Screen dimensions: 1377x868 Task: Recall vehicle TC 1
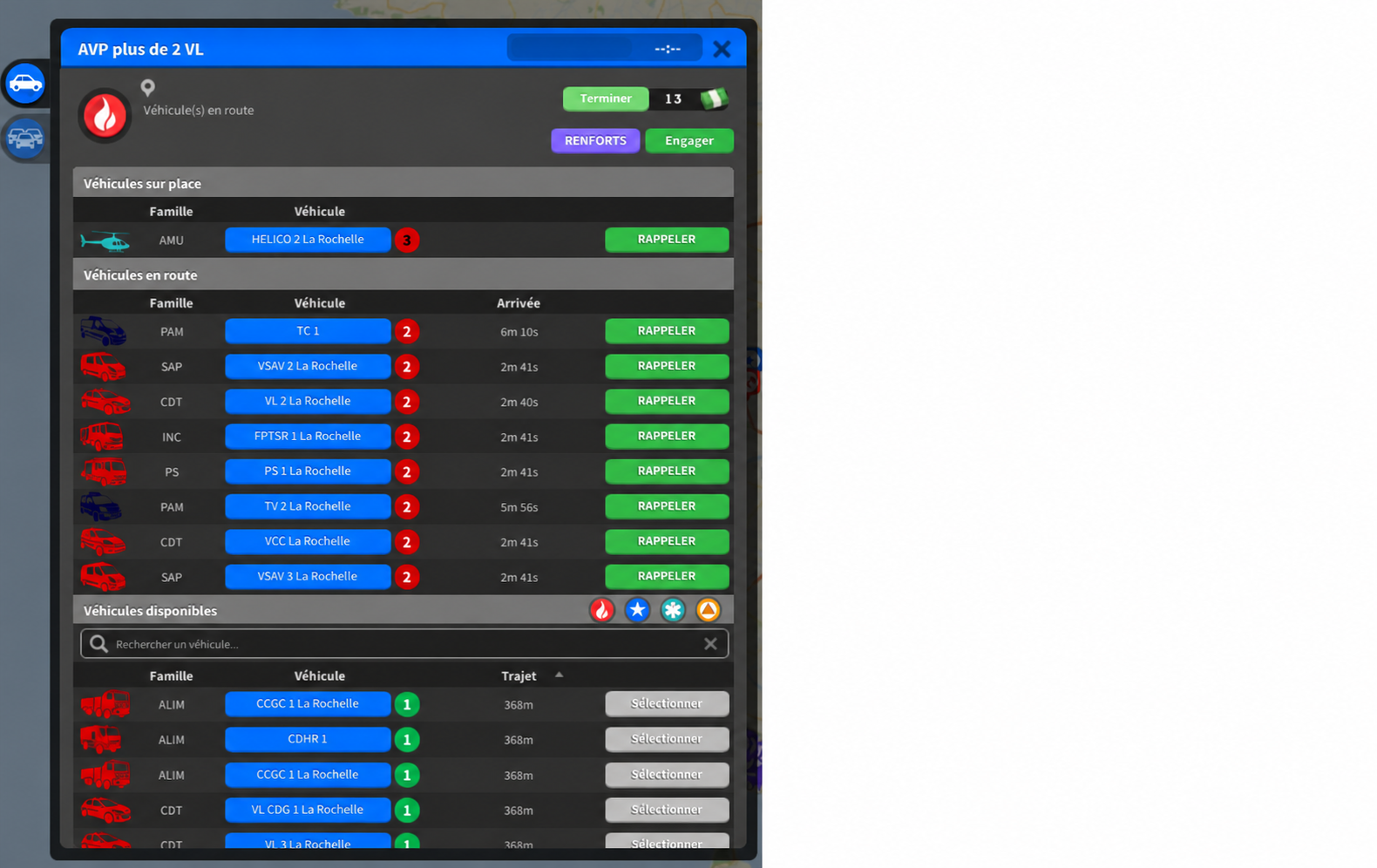pyautogui.click(x=667, y=331)
